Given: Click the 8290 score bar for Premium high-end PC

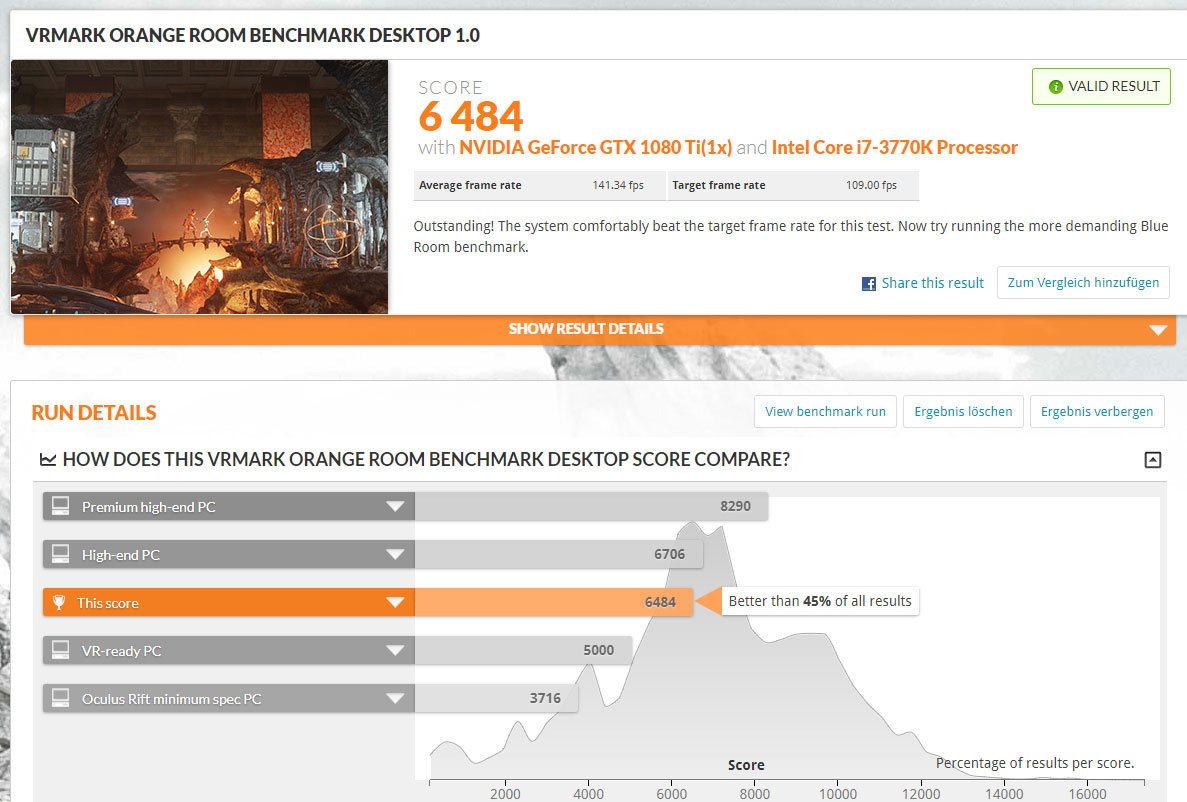Looking at the screenshot, I should (591, 507).
